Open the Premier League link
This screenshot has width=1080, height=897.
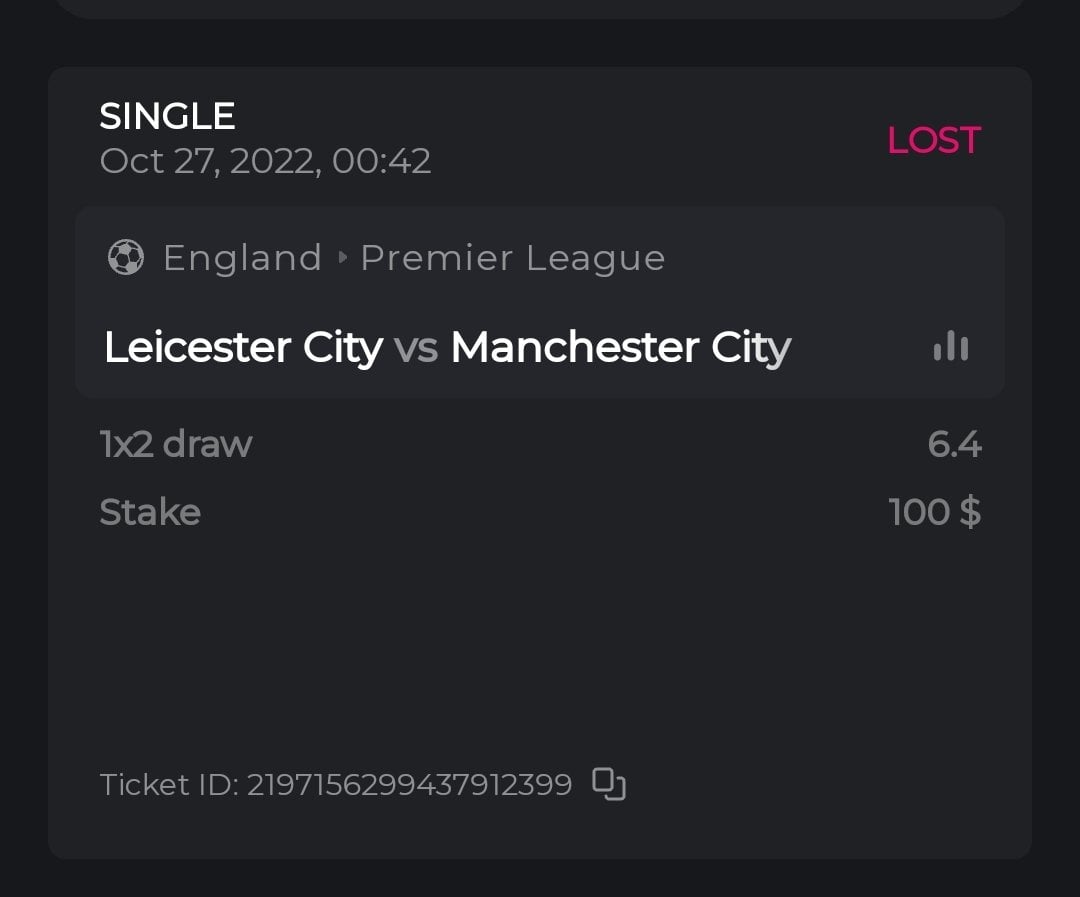(x=512, y=258)
